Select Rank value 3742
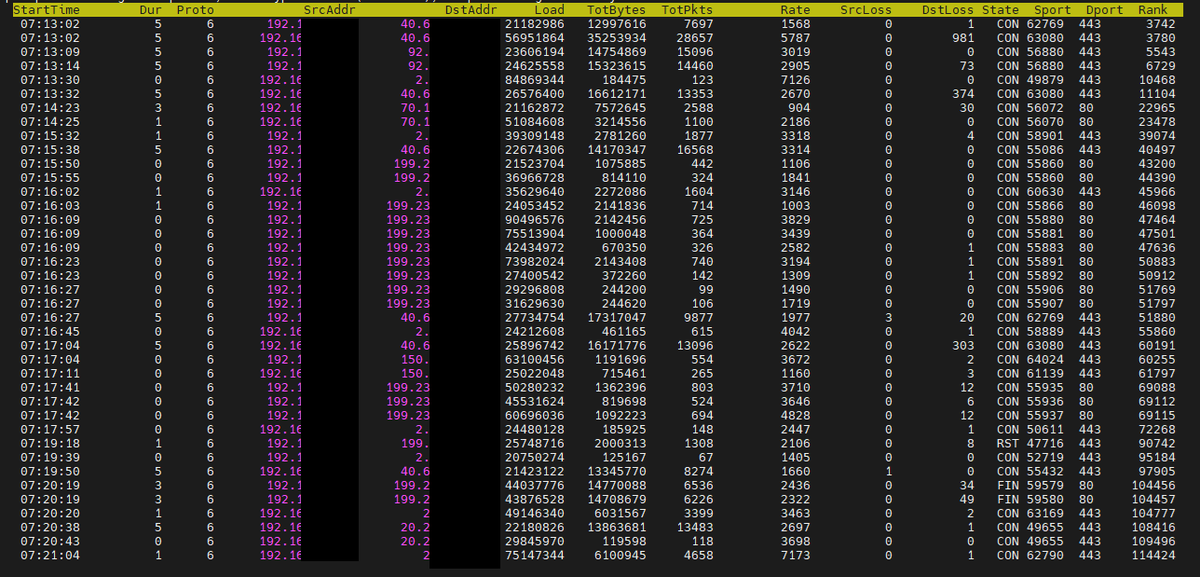This screenshot has width=1200, height=577. (1160, 23)
